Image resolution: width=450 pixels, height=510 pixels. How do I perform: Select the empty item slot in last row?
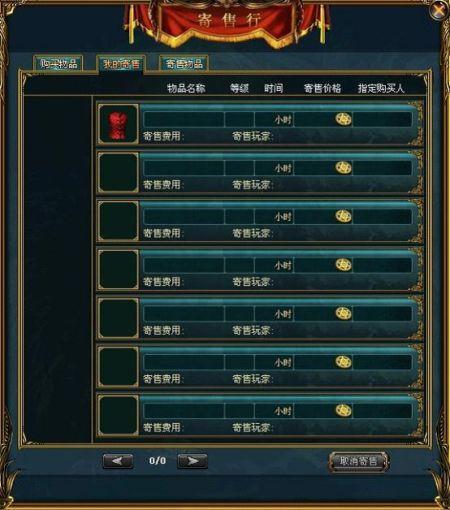[x=118, y=415]
